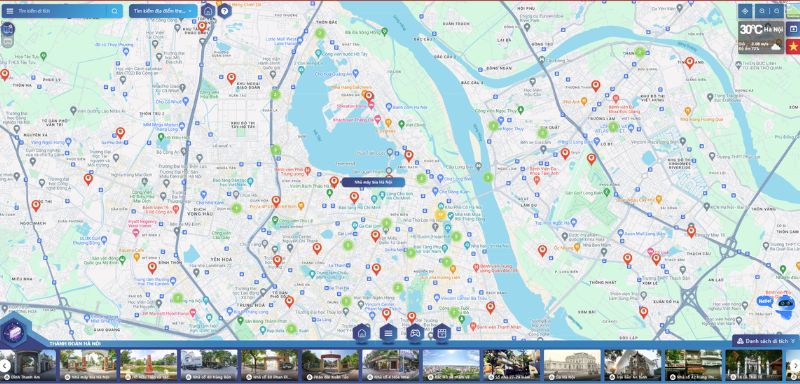800x384 pixels.
Task: Click the 'Nhà máy bia Hà Nội' map tooltip
Action: pyautogui.click(x=373, y=182)
